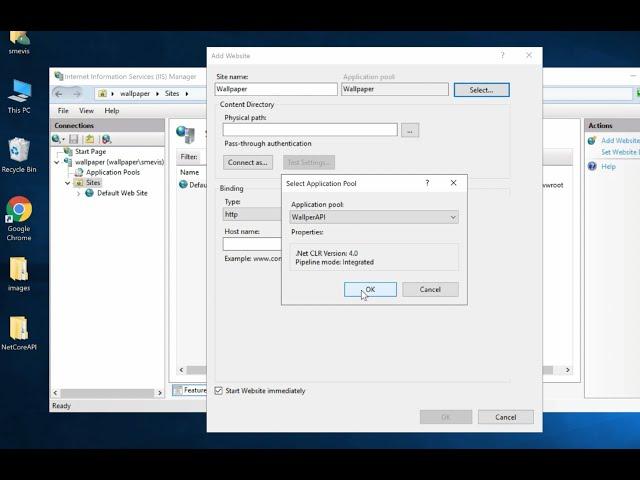Click the Add Website globe icon in Actions

pos(592,141)
